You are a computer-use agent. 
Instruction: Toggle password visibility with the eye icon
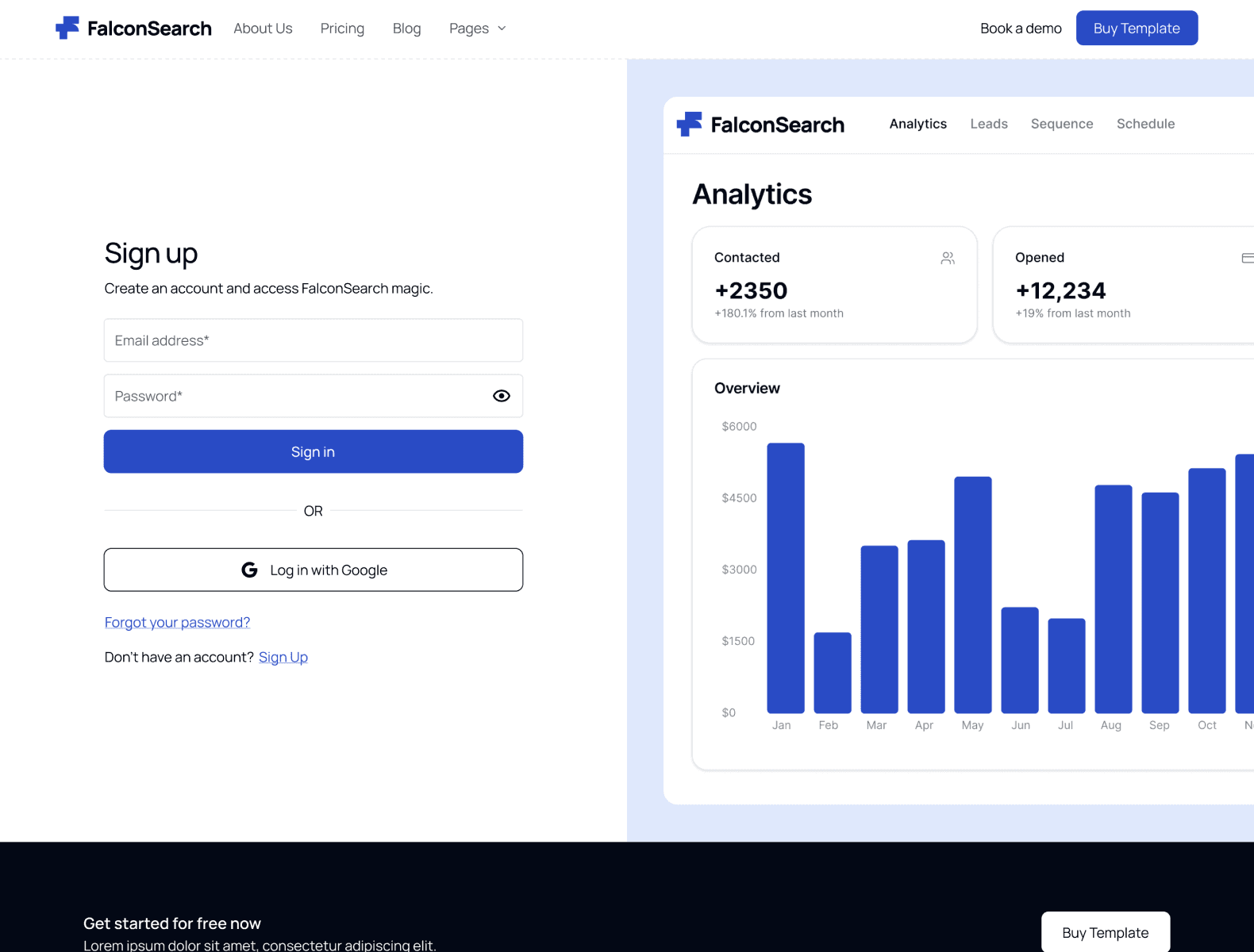(502, 396)
